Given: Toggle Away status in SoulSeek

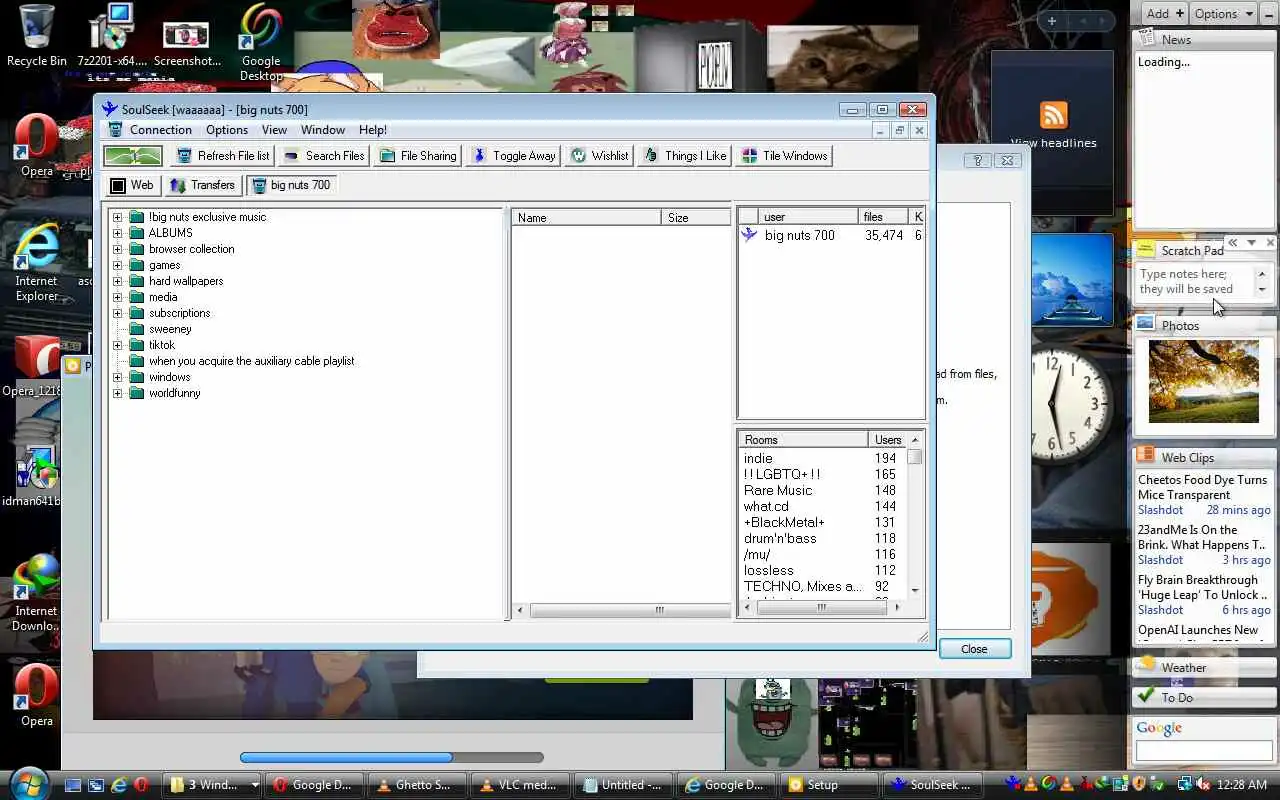Looking at the screenshot, I should [x=514, y=156].
